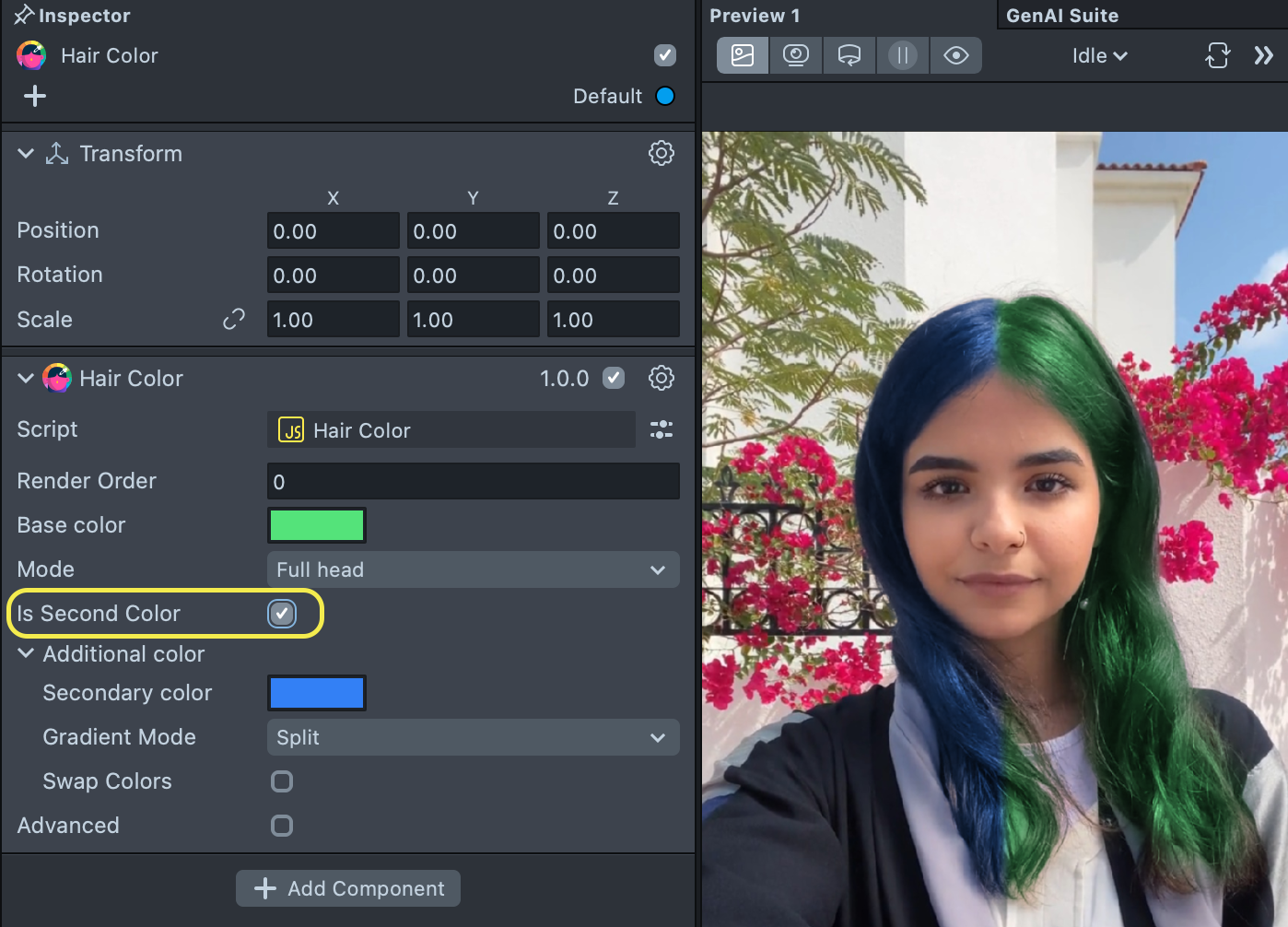Uncheck the Is Second Color checkbox

pos(282,614)
